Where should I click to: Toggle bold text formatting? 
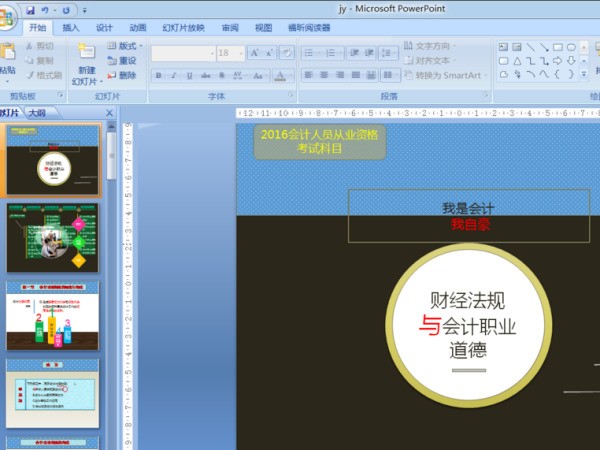[159, 75]
